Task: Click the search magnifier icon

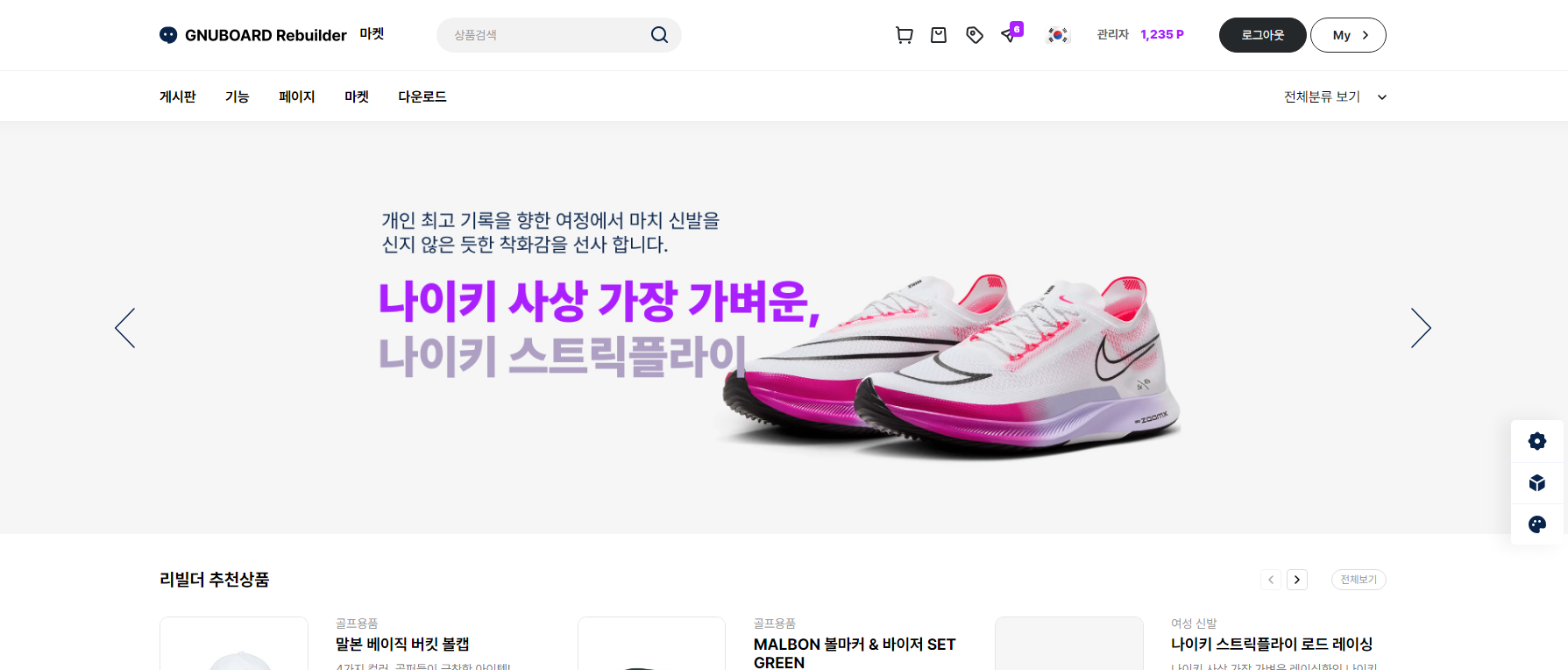Action: [659, 35]
